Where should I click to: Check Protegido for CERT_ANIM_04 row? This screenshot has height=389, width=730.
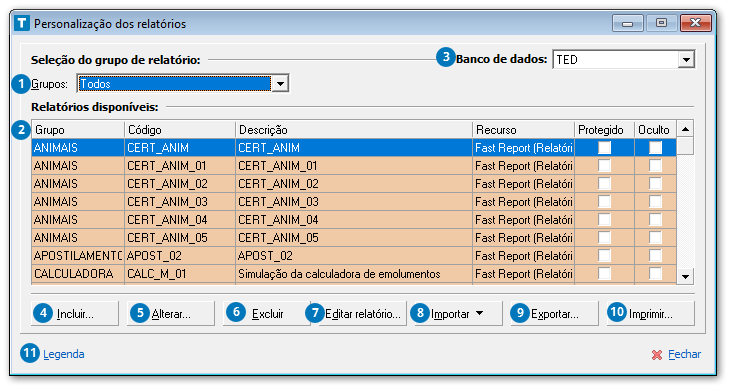coord(604,220)
